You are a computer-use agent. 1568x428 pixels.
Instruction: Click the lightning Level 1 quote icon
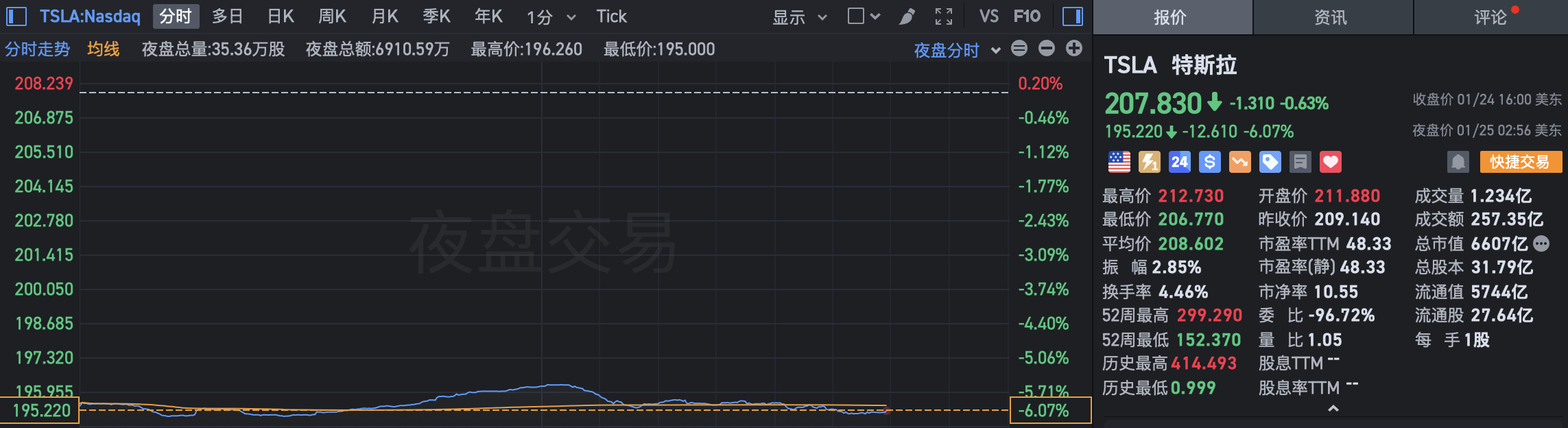point(1150,162)
